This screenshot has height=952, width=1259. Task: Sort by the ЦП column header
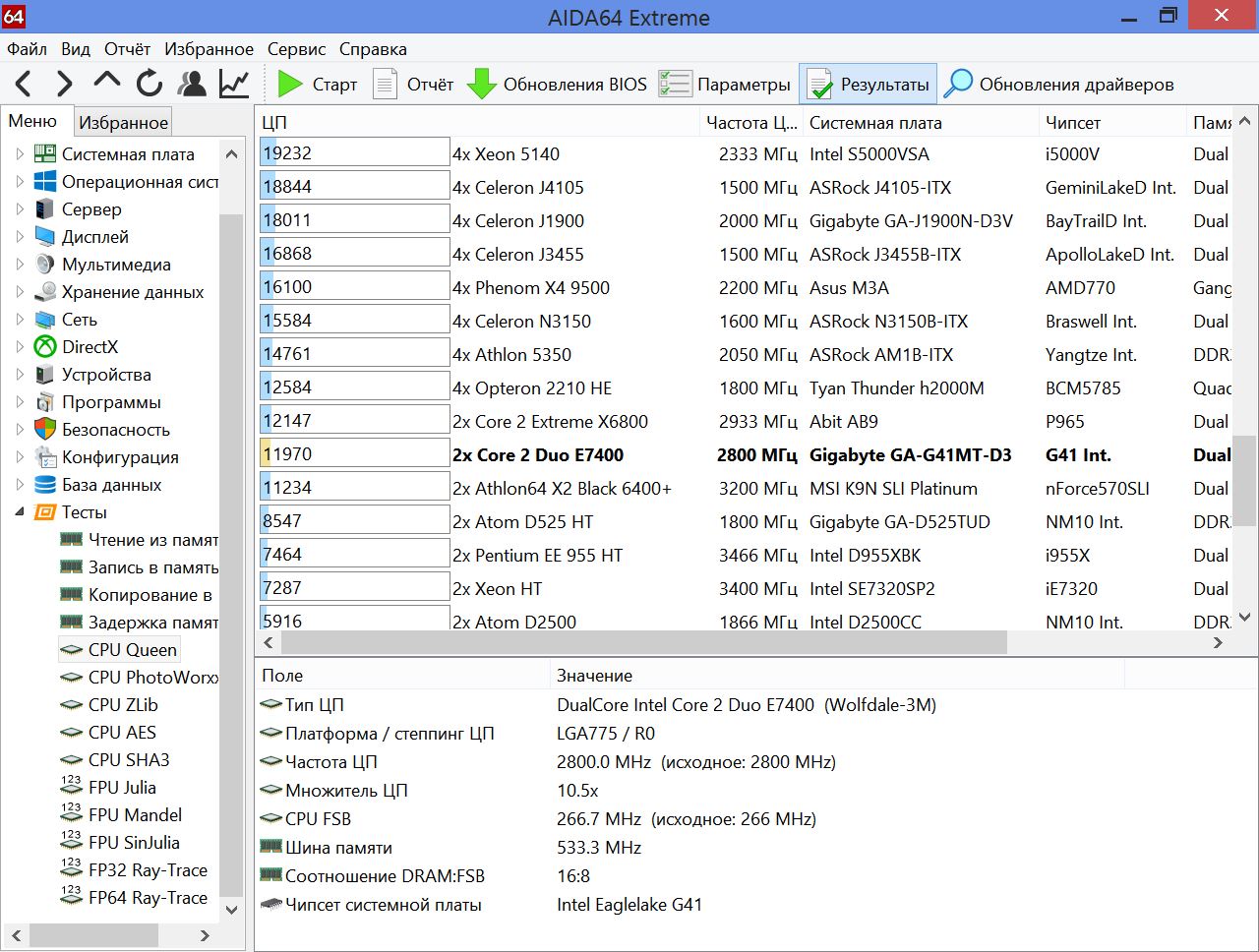click(478, 122)
